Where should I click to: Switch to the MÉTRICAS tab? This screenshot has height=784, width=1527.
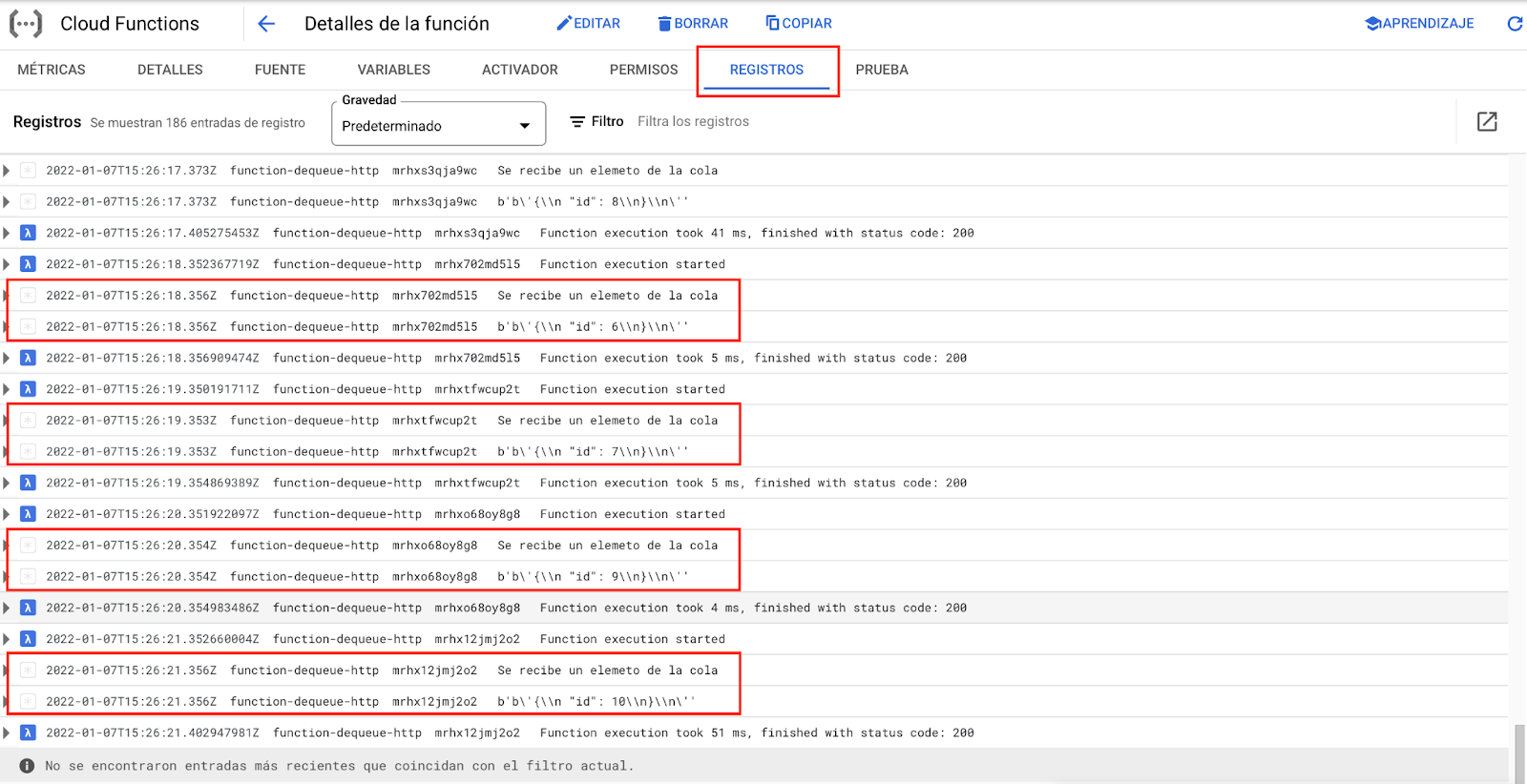(x=52, y=70)
